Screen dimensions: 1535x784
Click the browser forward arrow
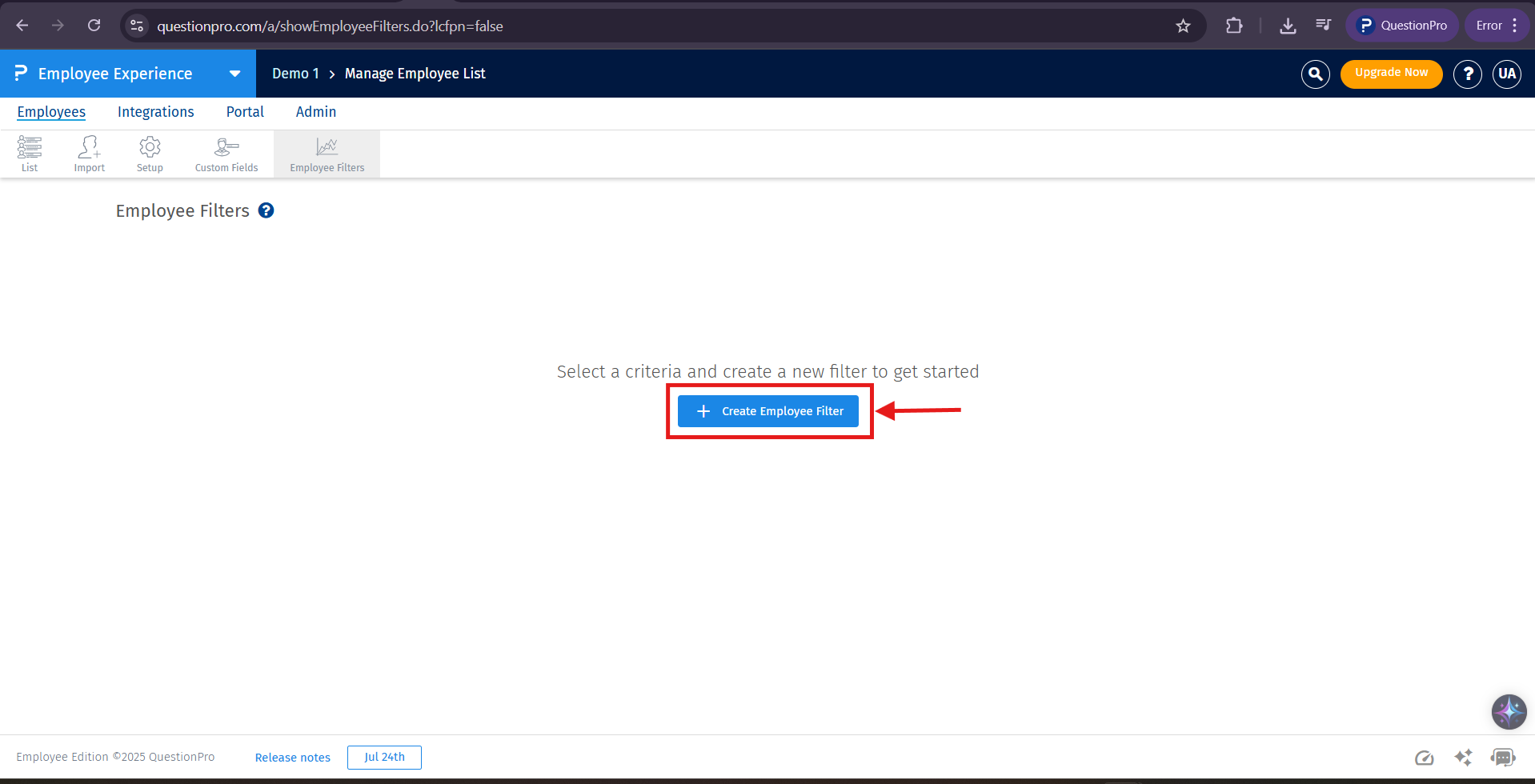tap(58, 26)
